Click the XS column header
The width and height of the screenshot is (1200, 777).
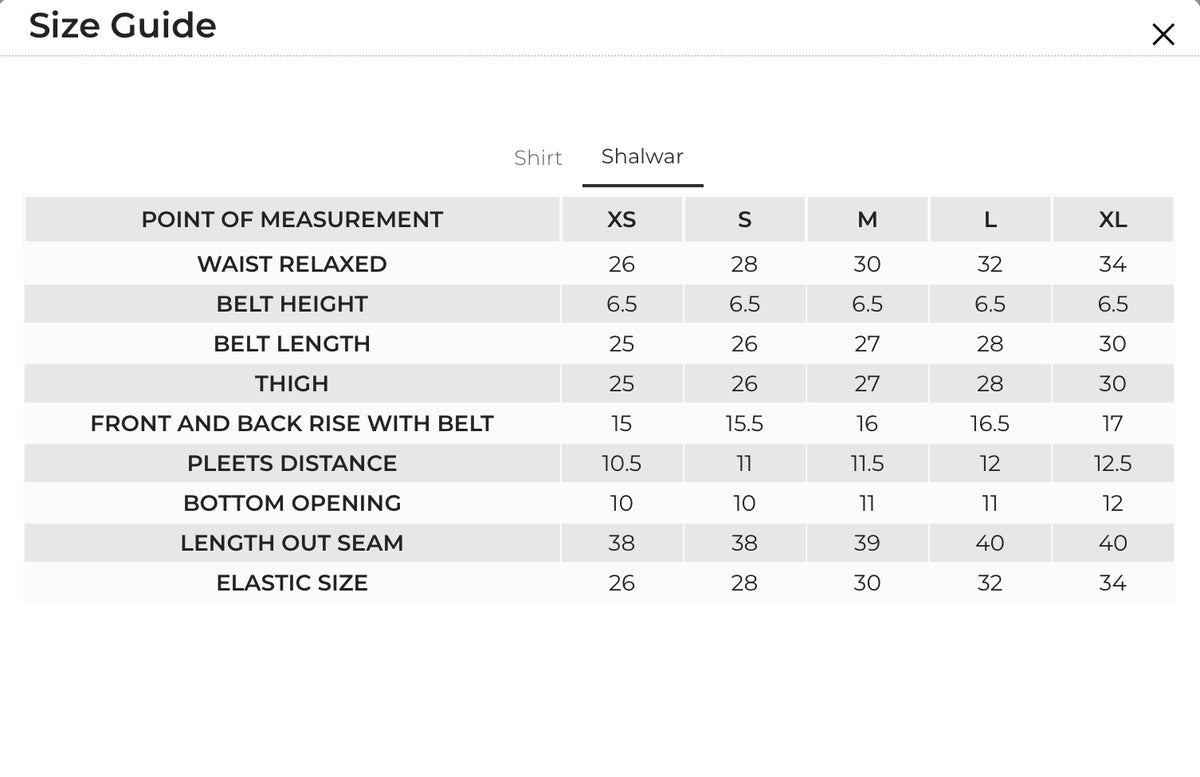[622, 220]
